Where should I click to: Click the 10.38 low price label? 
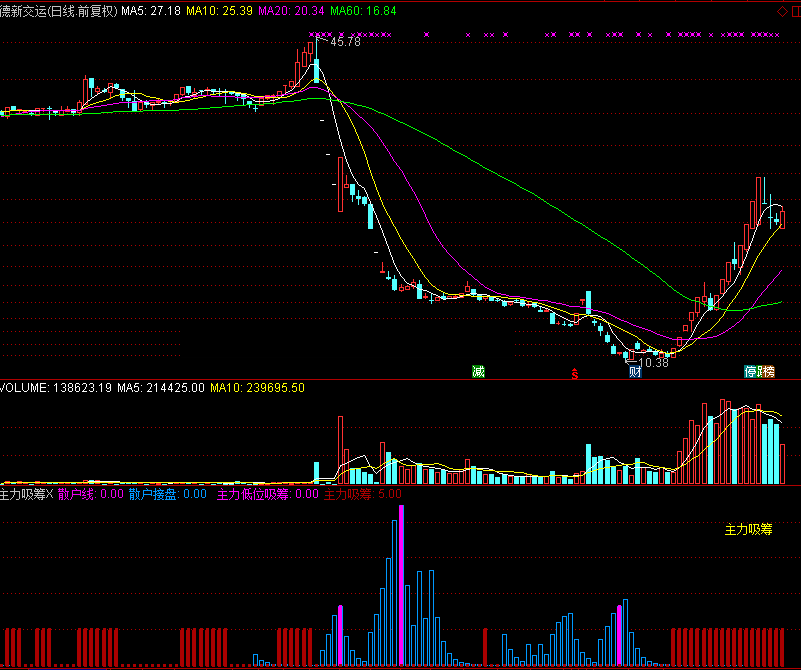[653, 363]
